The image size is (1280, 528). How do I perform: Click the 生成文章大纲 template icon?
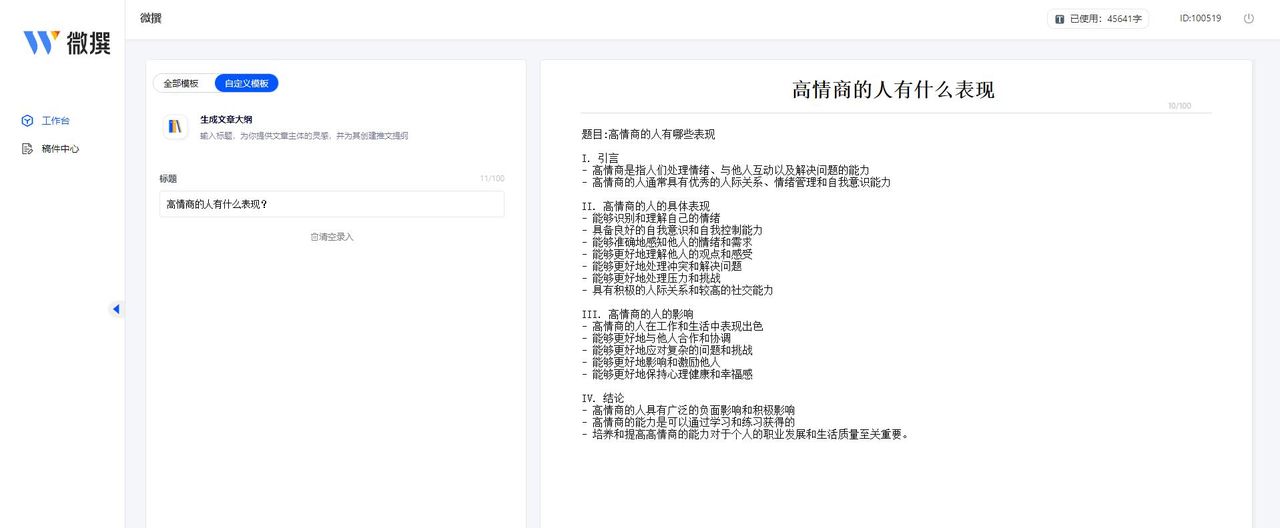[175, 126]
